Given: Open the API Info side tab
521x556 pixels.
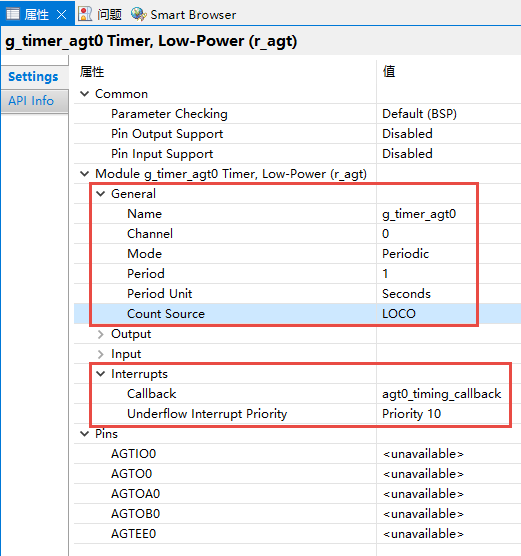Looking at the screenshot, I should 31,101.
